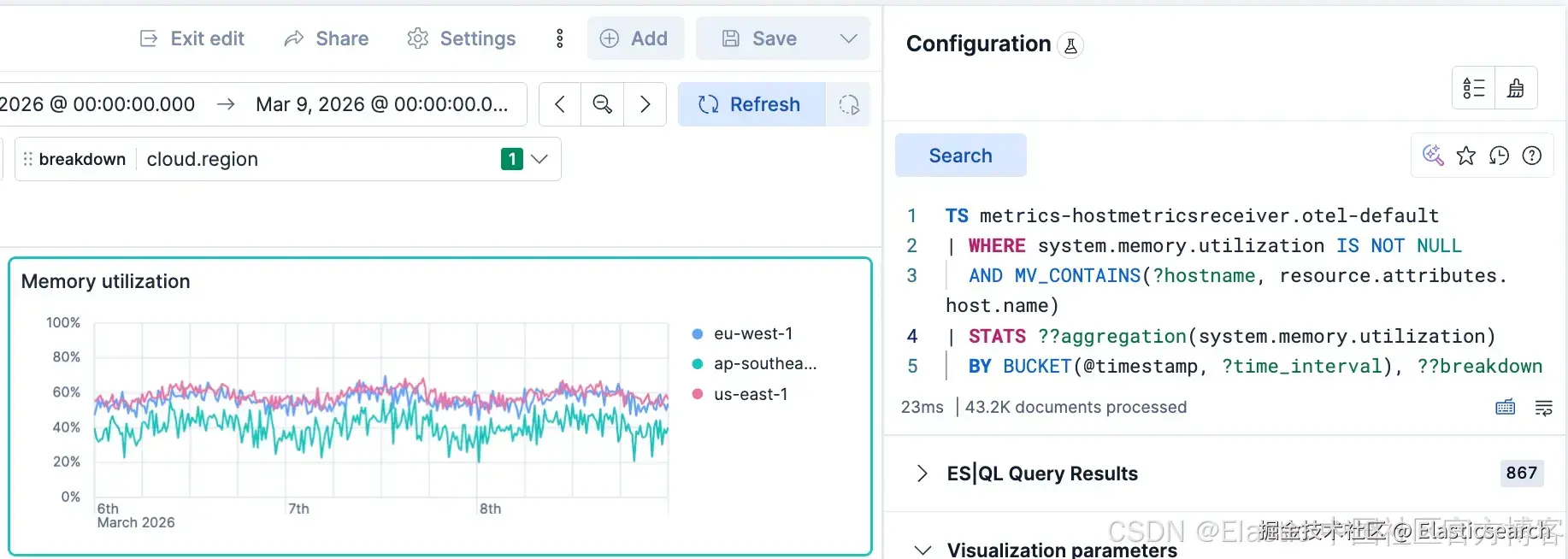Collapse the Visualization parameters section

tap(923, 550)
